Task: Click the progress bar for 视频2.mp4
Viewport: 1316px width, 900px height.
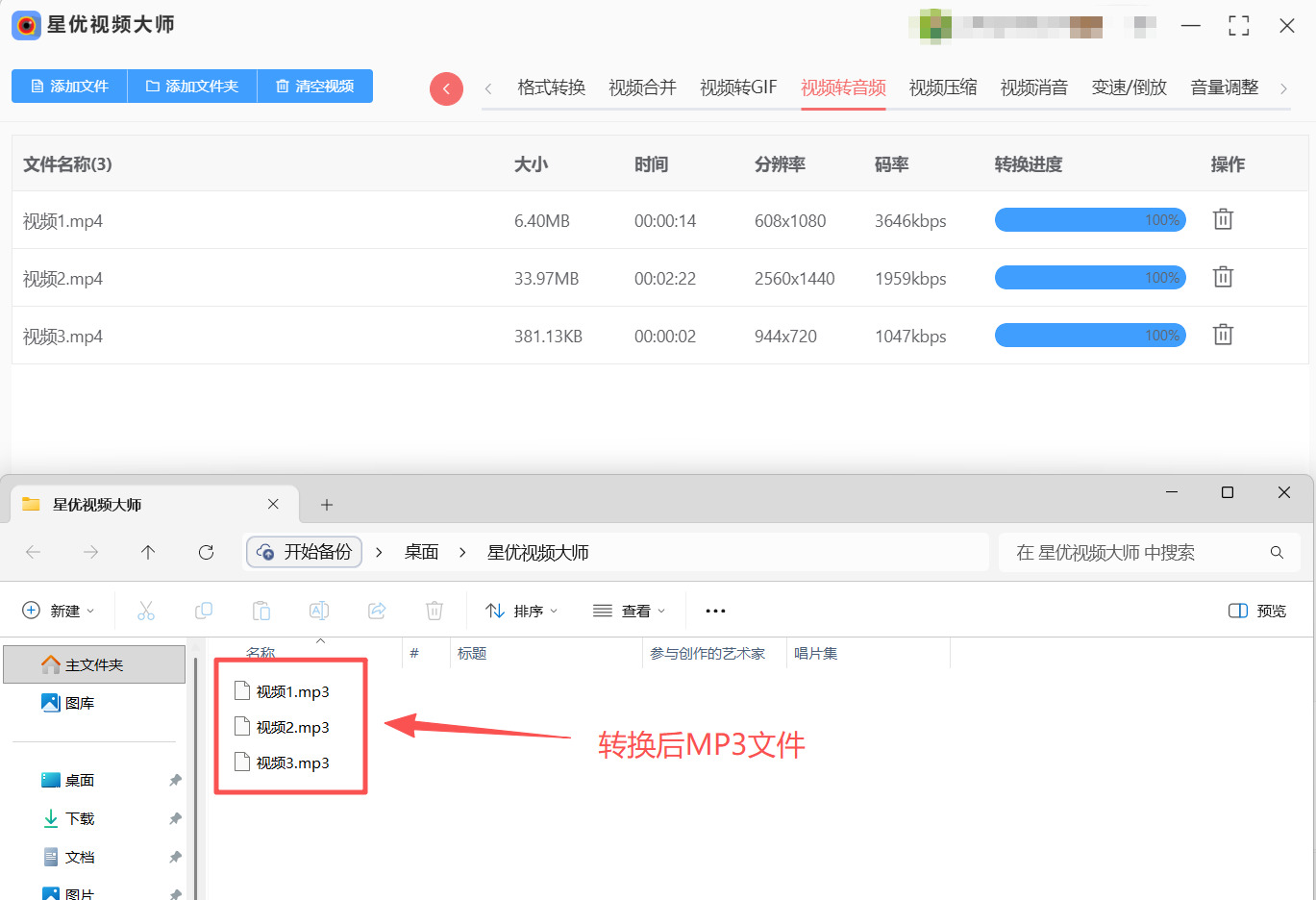Action: [1090, 278]
